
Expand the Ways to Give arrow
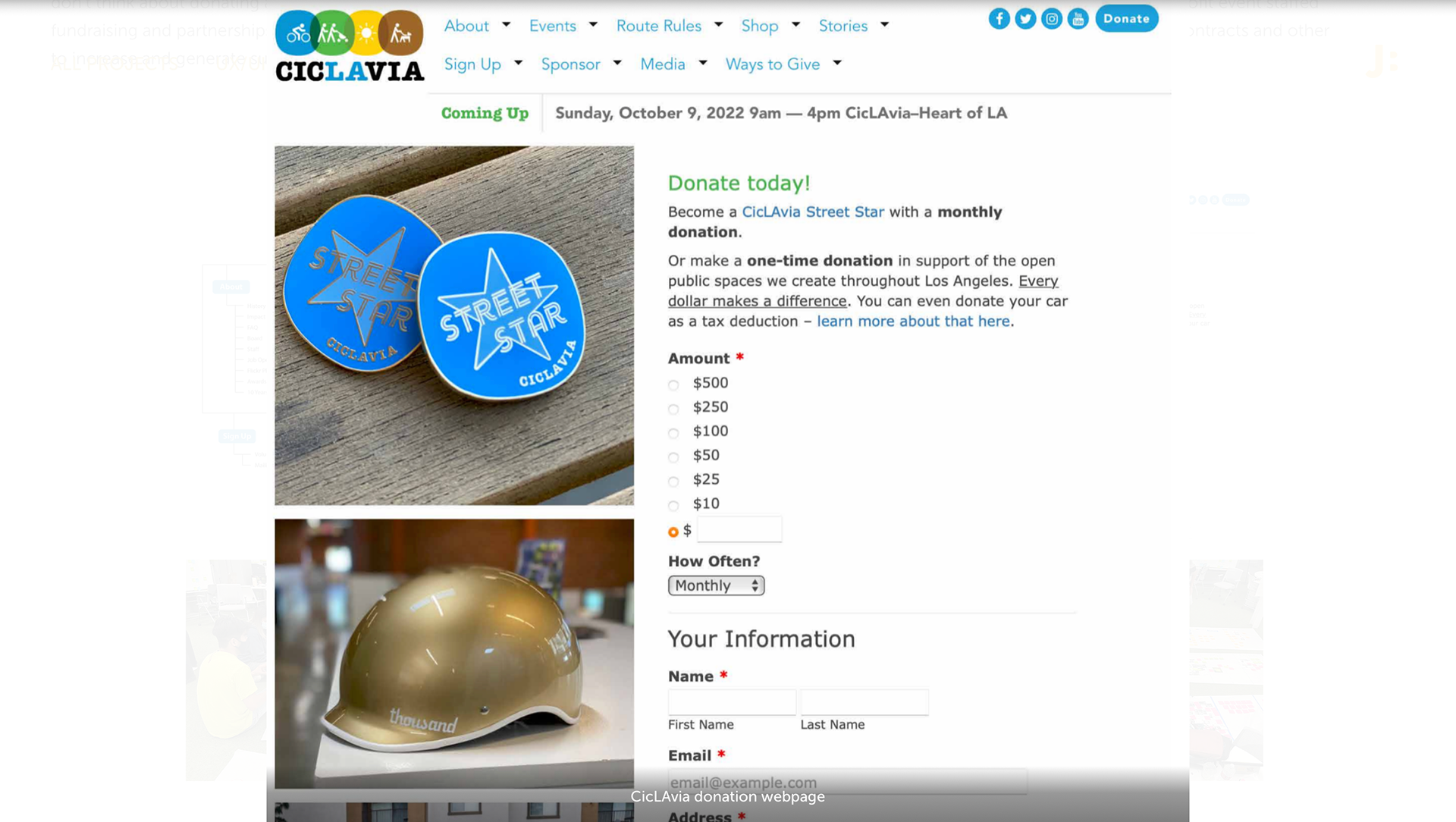(x=837, y=62)
